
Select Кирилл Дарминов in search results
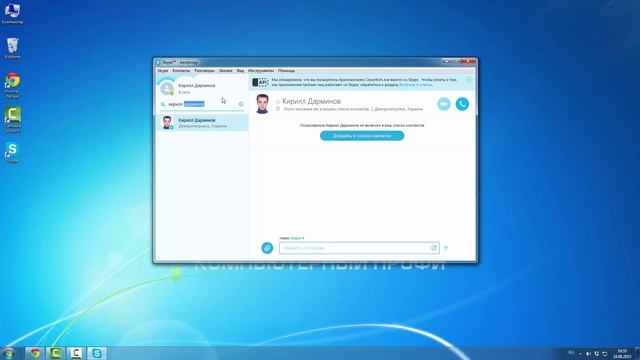(x=203, y=122)
